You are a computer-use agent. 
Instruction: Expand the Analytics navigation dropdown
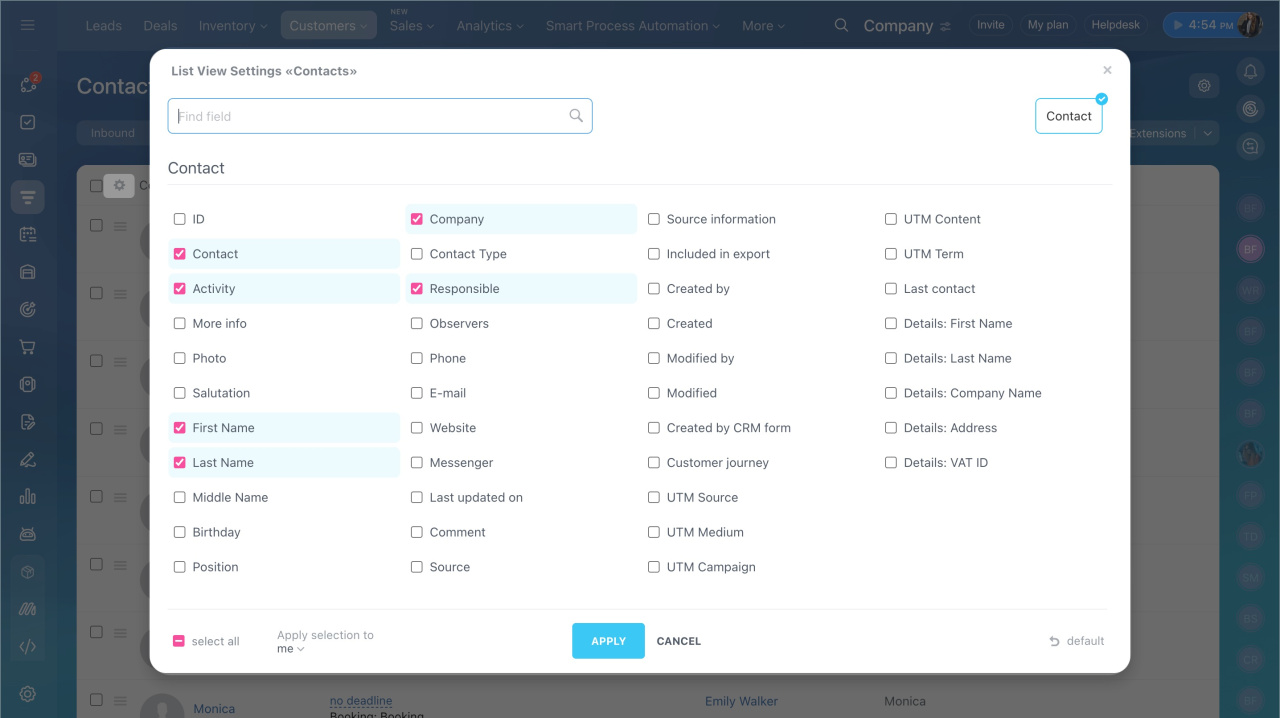tap(491, 26)
